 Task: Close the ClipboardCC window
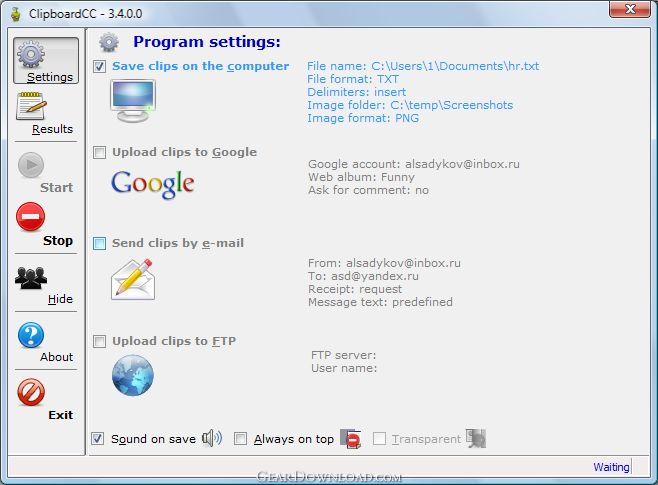(629, 10)
